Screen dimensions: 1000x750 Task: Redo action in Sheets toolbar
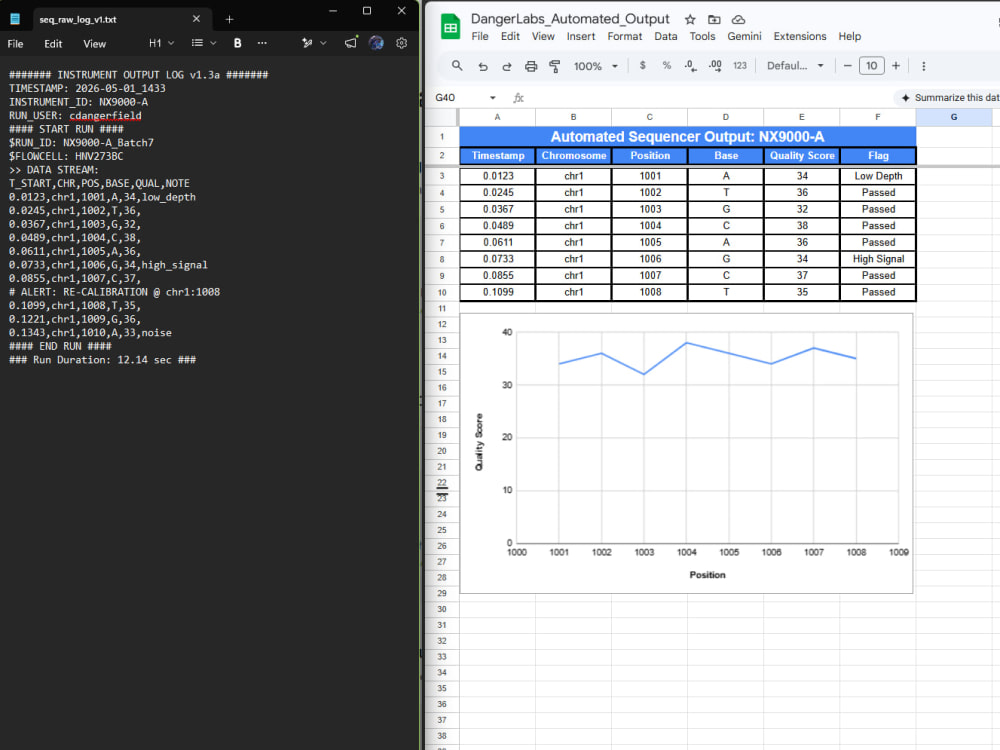click(x=507, y=66)
